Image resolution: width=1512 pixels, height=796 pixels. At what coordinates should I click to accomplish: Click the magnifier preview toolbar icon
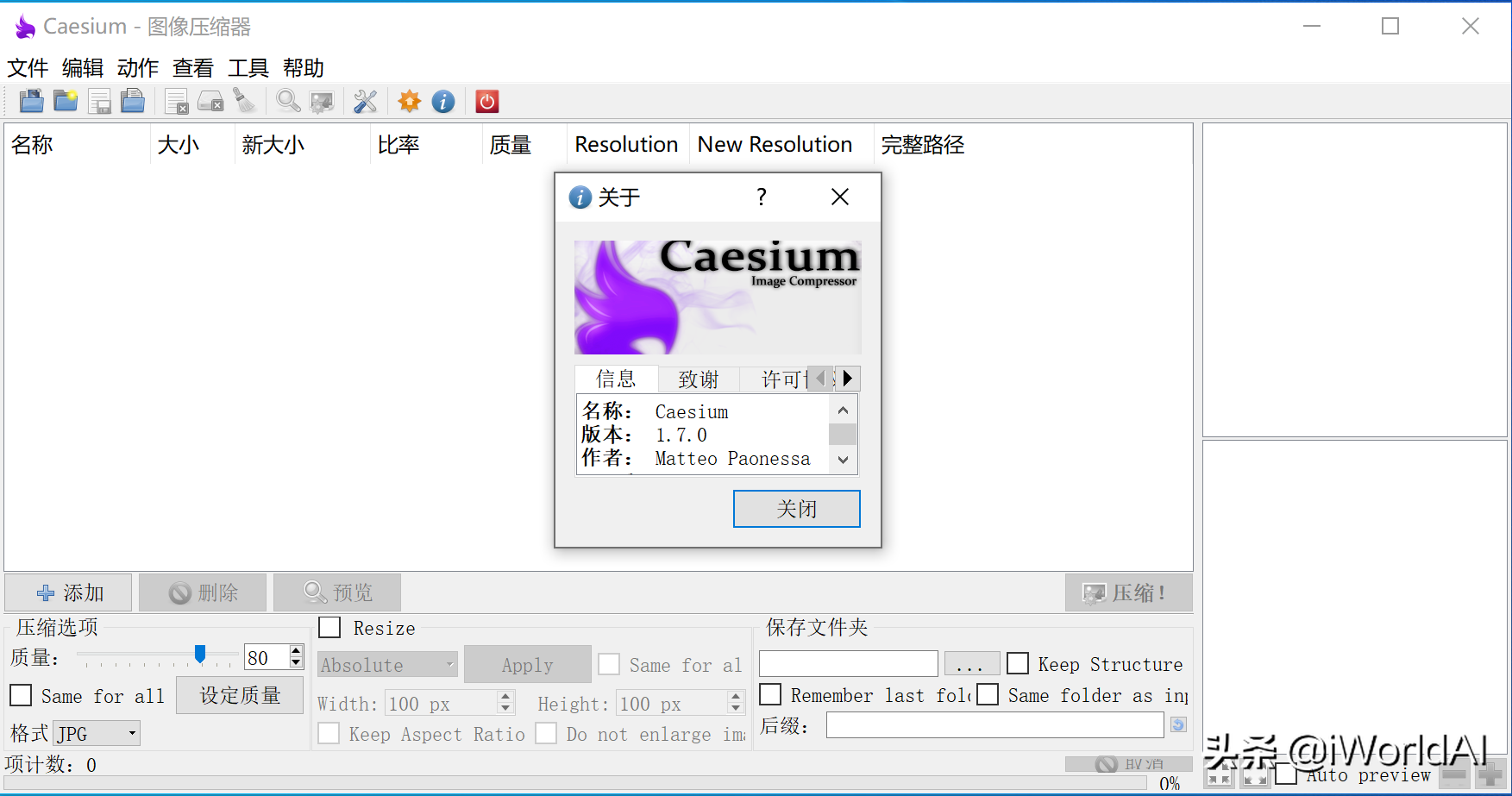click(x=288, y=102)
